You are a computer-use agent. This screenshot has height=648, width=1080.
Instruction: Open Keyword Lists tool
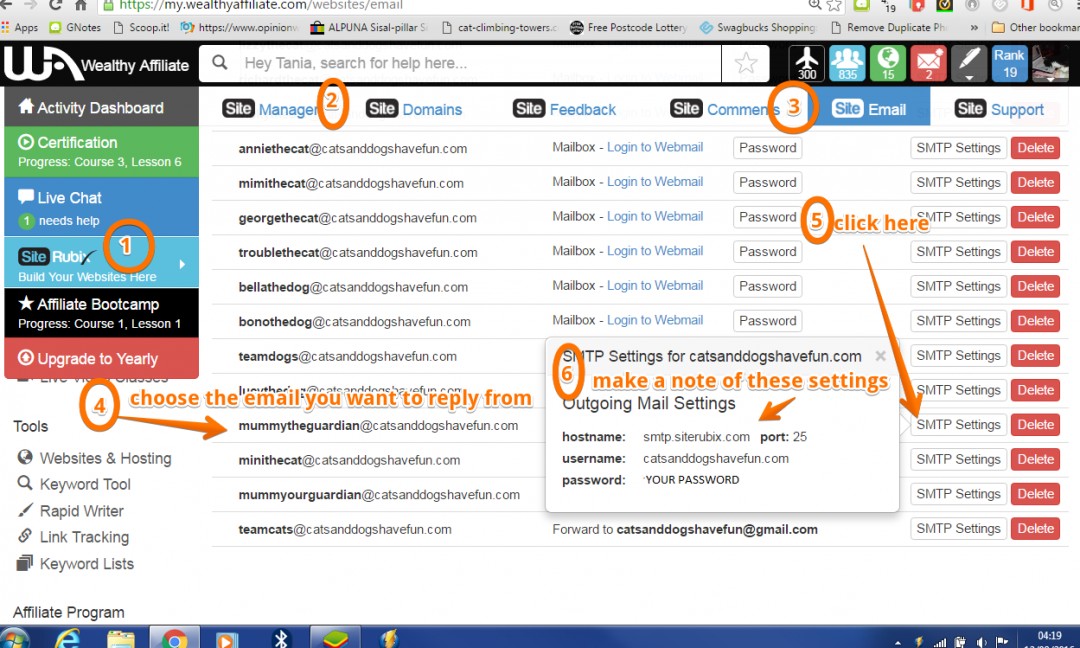point(75,564)
